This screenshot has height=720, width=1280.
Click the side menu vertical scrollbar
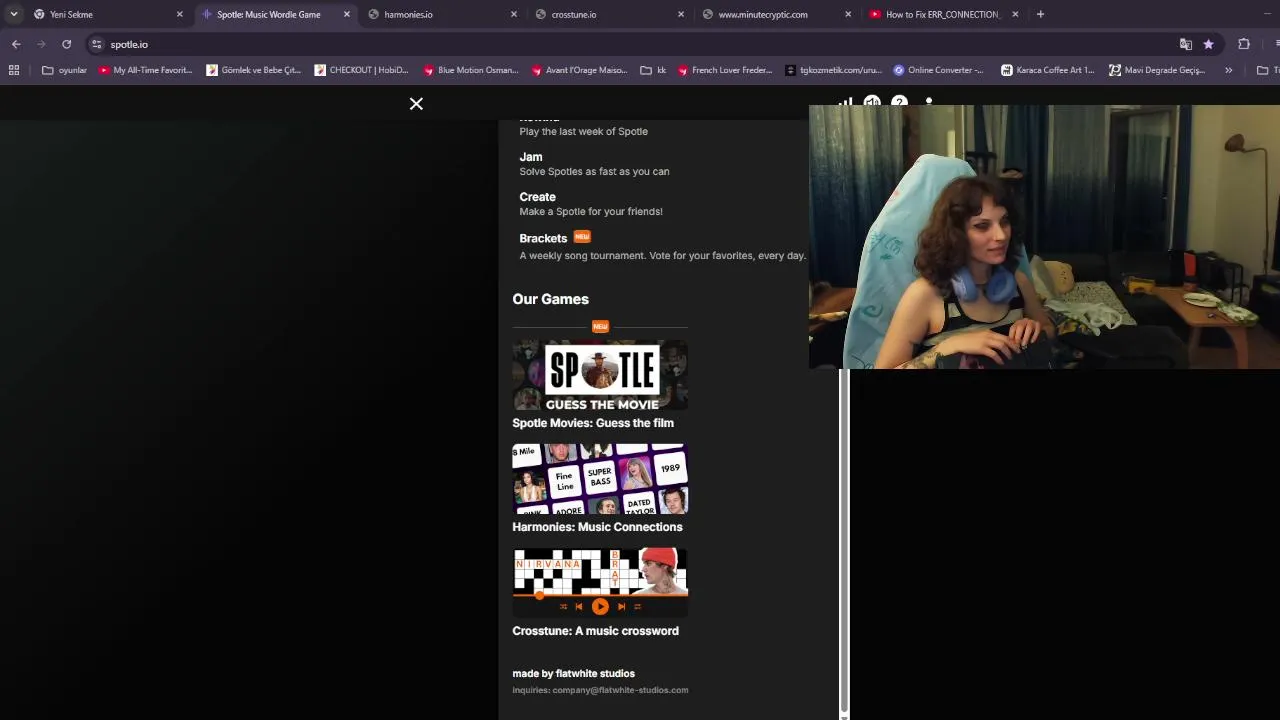click(x=844, y=540)
